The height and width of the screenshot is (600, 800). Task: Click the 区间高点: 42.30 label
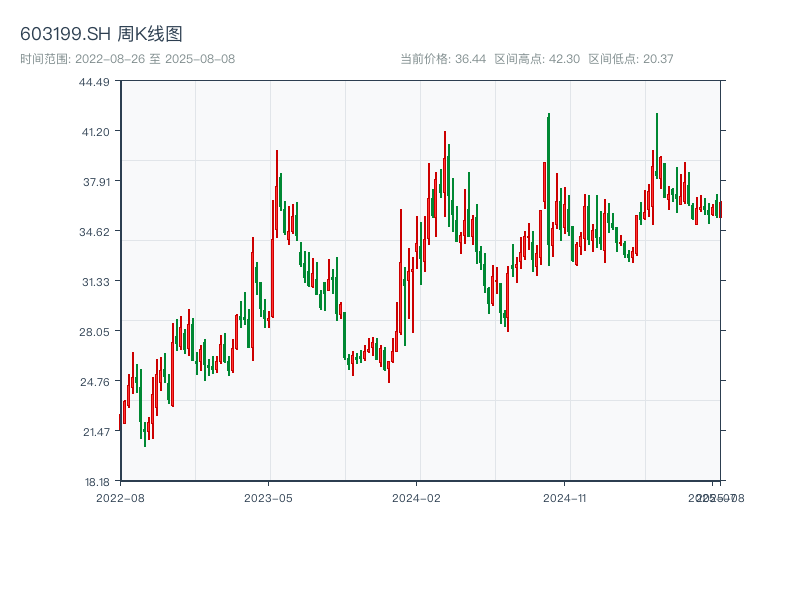coord(537,59)
